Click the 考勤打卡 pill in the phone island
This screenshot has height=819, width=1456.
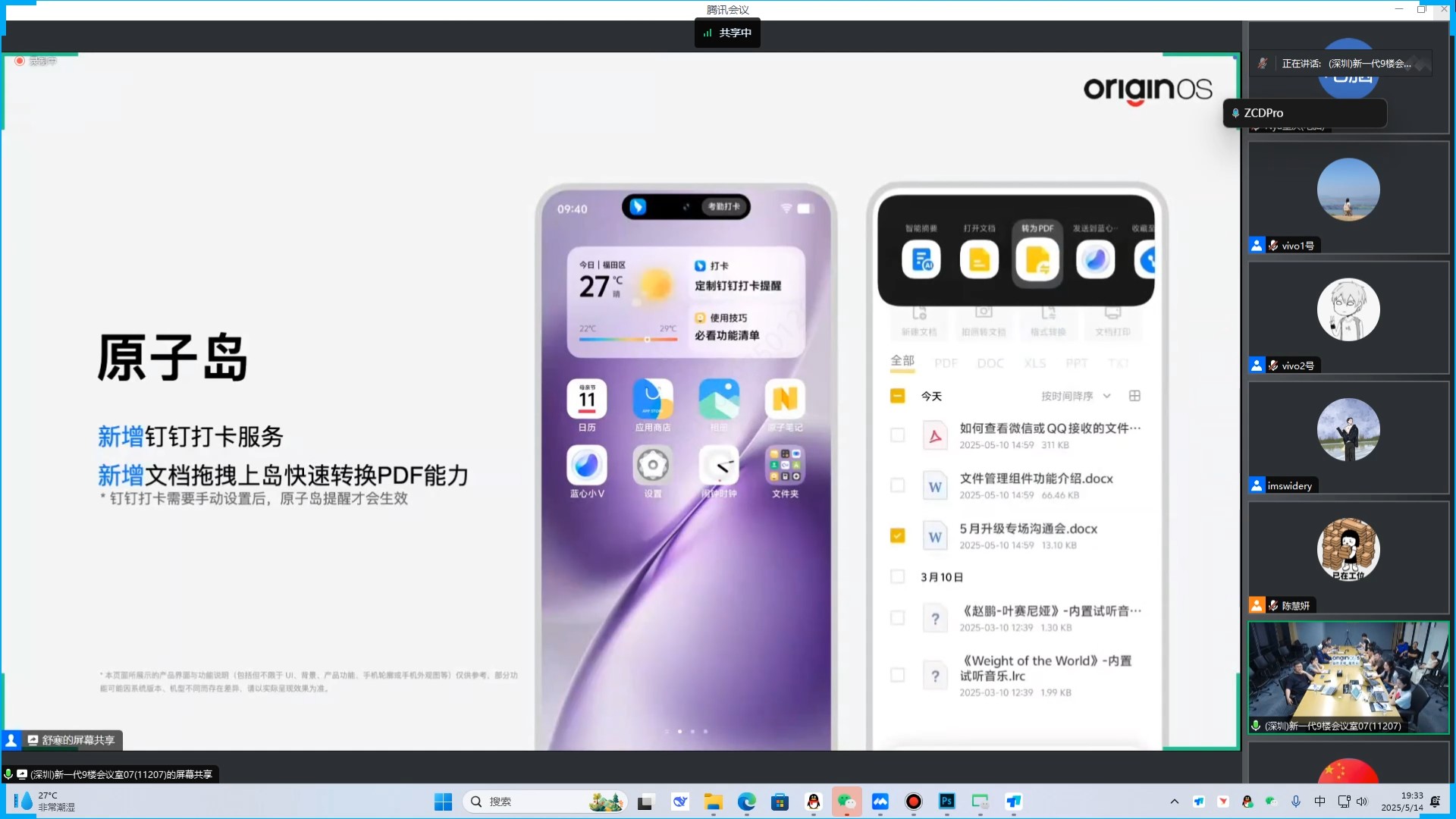tap(724, 206)
